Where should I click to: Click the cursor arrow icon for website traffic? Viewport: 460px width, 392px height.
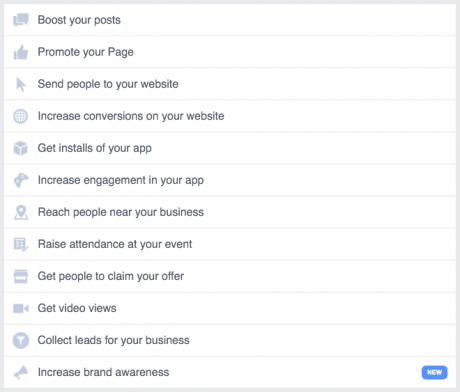(21, 84)
